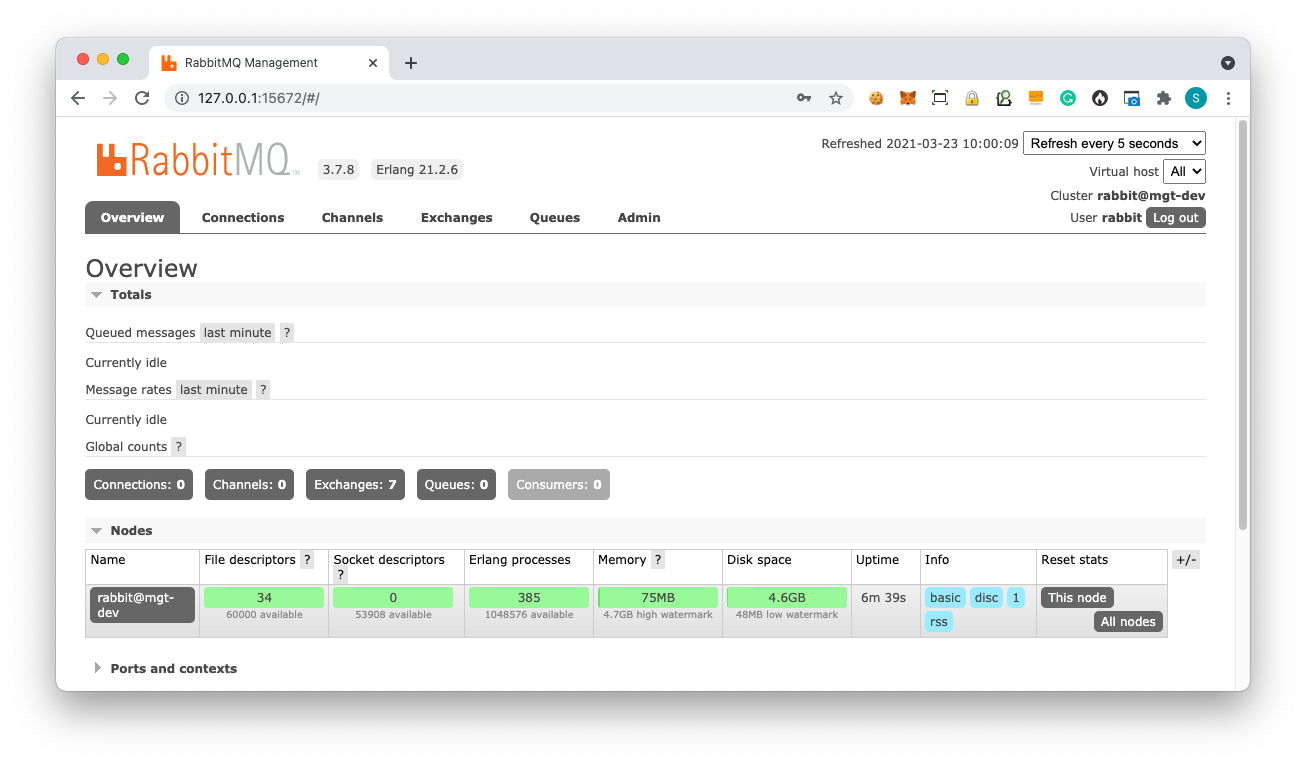Change Queued messages last minute range
Image resolution: width=1306 pixels, height=765 pixels.
click(x=237, y=333)
